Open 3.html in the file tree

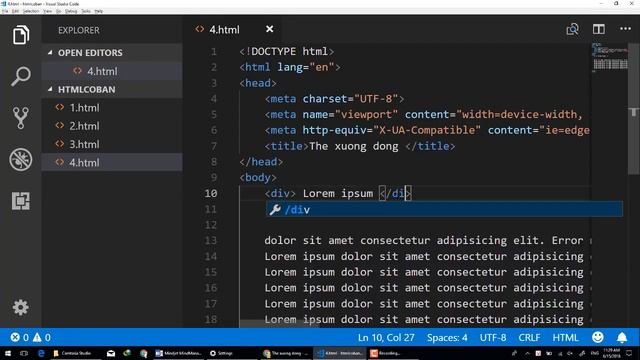pyautogui.click(x=112, y=144)
